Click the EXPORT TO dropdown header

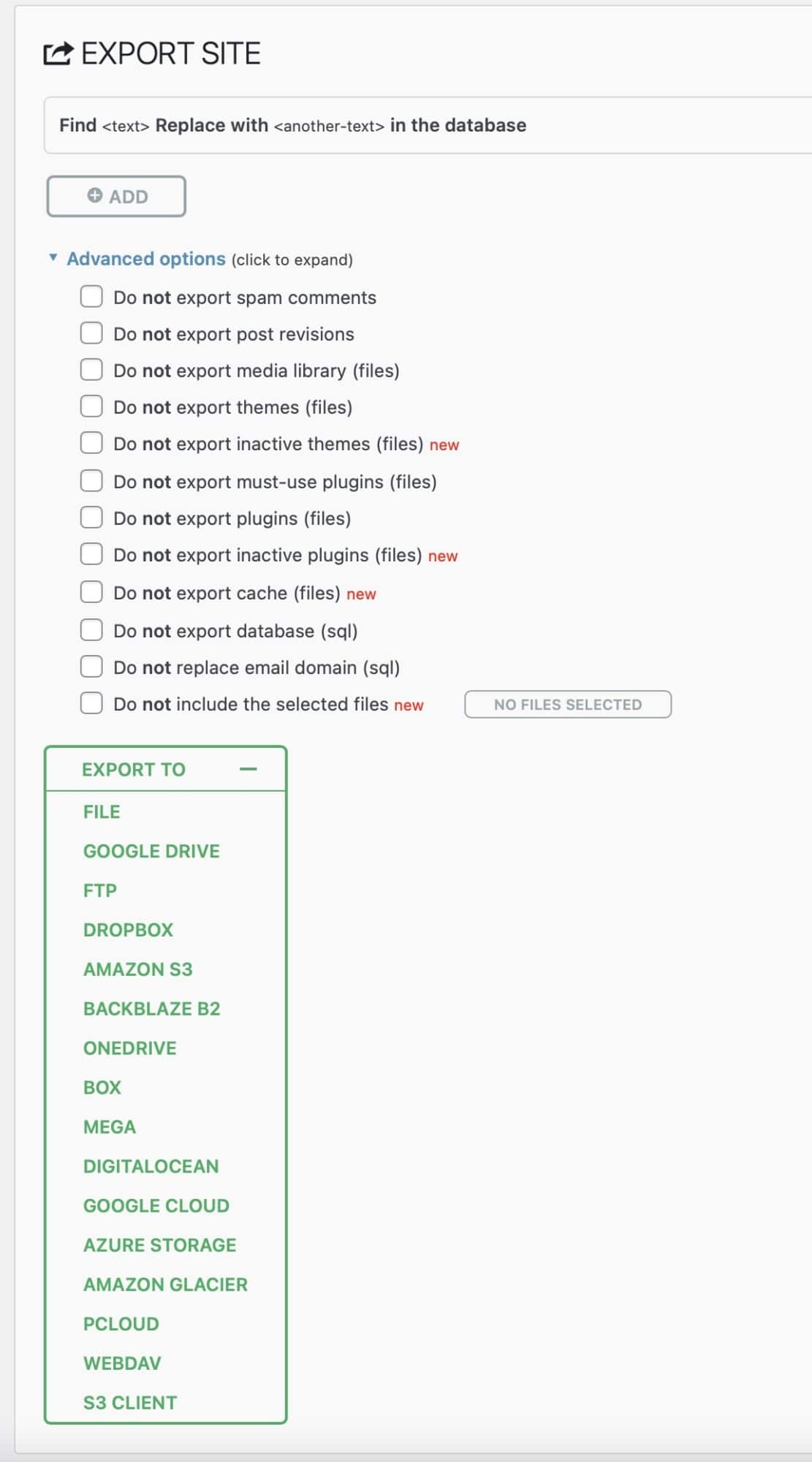pyautogui.click(x=166, y=769)
